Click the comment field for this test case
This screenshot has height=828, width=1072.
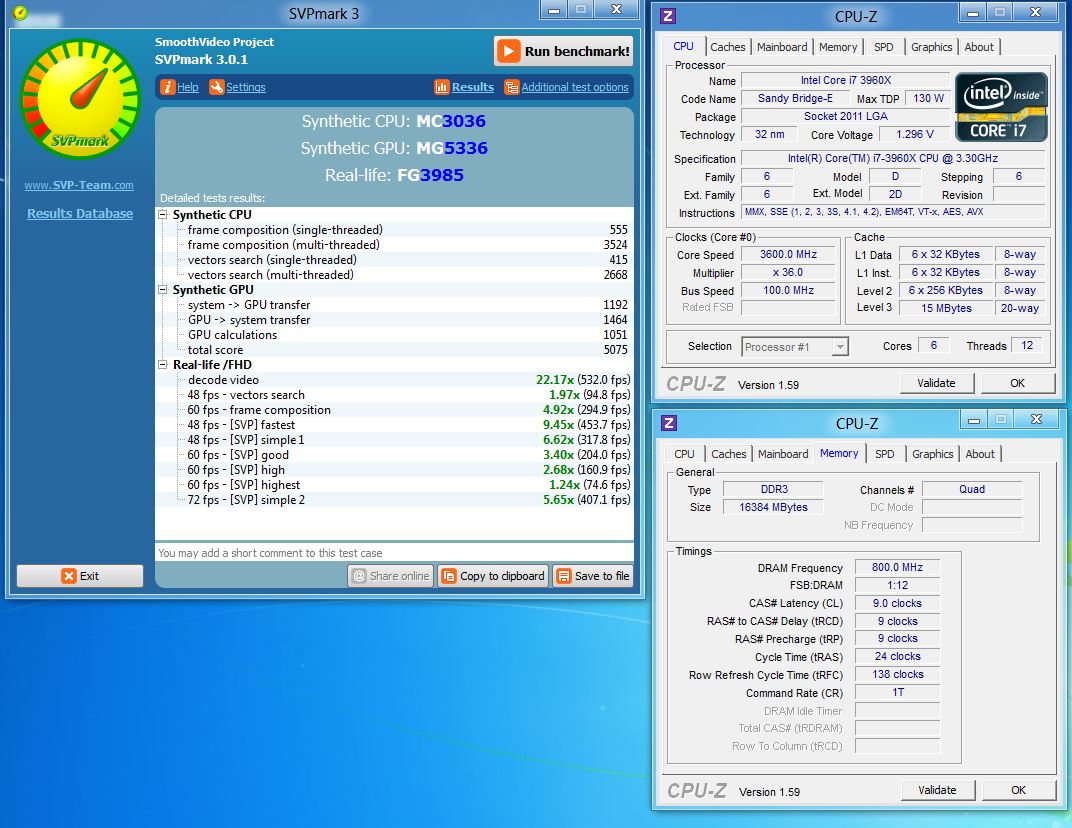394,553
